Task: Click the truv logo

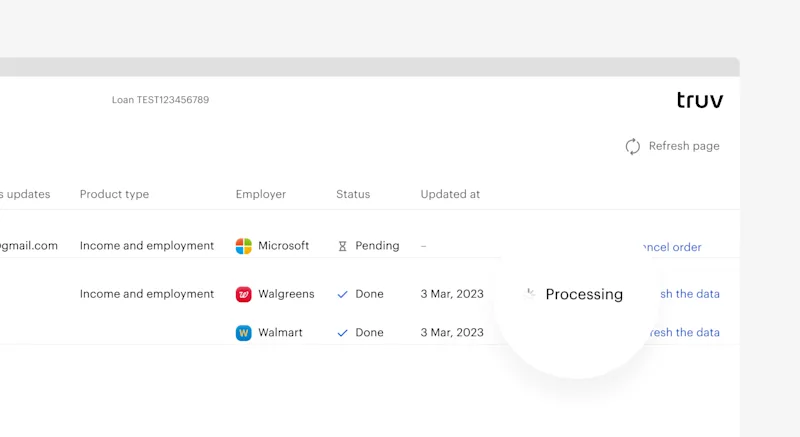Action: [699, 100]
